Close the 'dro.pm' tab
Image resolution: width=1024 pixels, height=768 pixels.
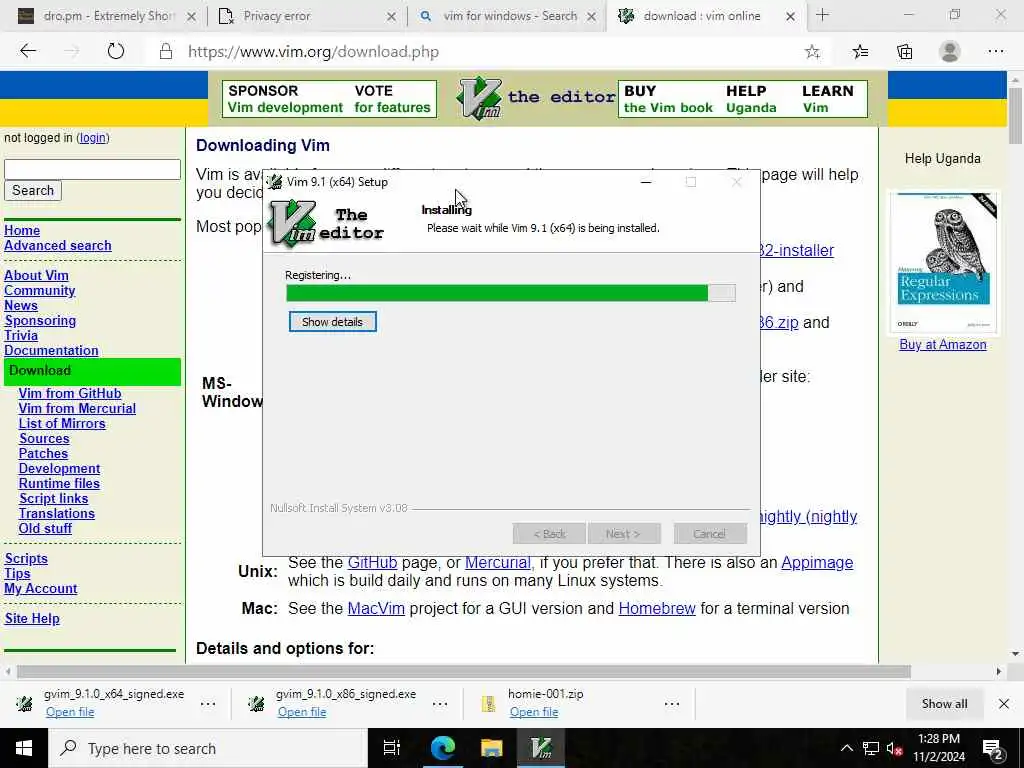(191, 17)
